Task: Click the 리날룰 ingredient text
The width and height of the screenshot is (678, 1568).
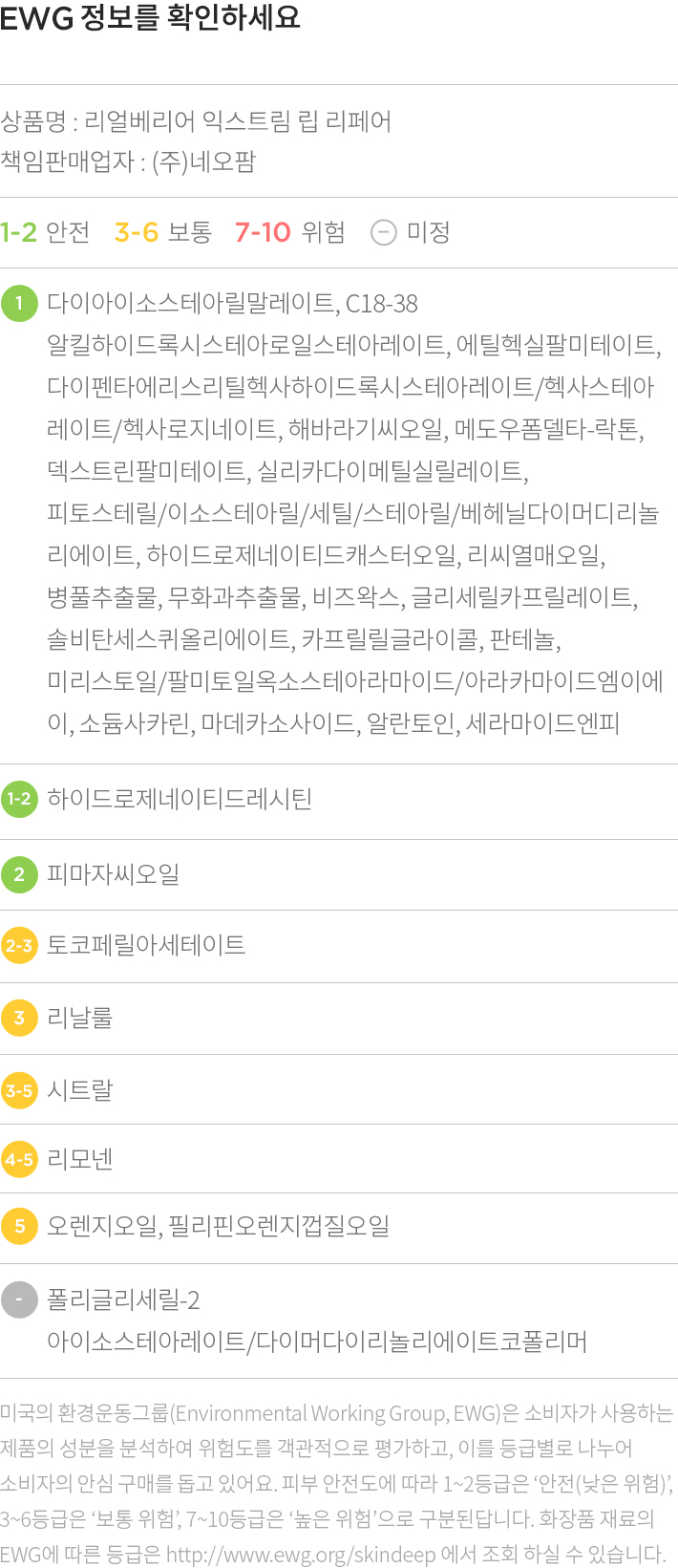Action: (80, 1018)
